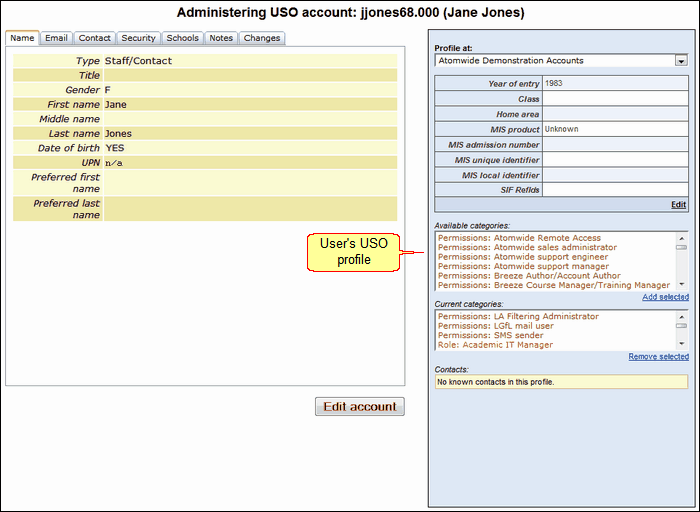The image size is (700, 512).
Task: Click the UPN value n/a
Action: click(x=114, y=163)
